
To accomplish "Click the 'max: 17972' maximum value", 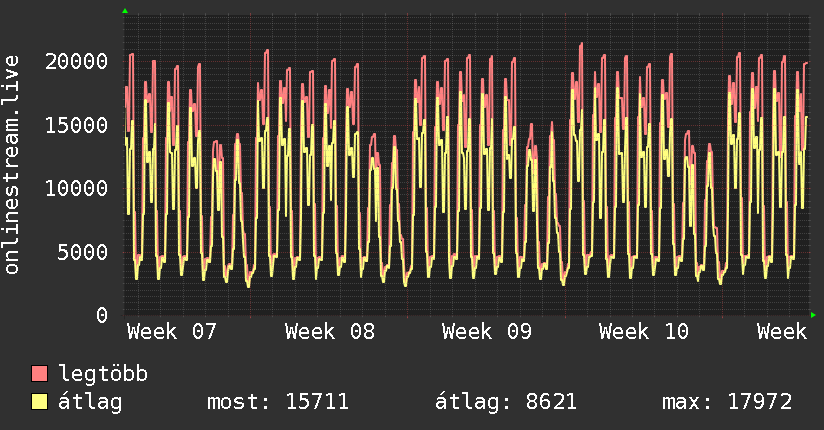I will 727,402.
